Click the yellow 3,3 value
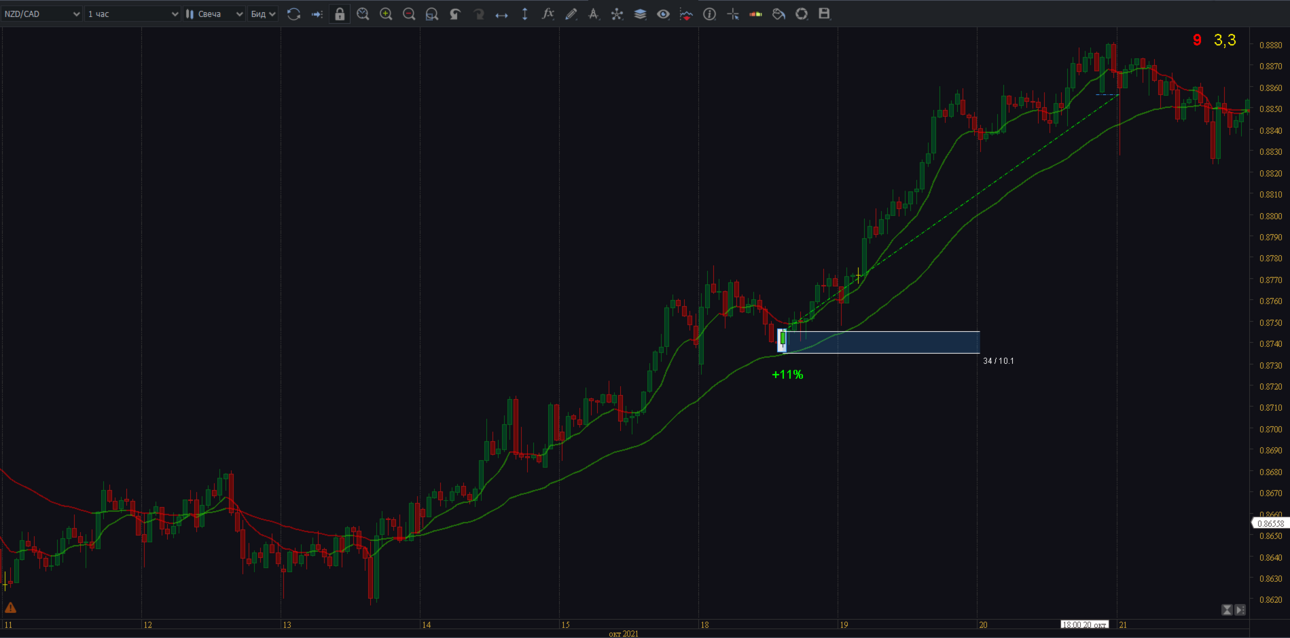Viewport: 1290px width, 638px height. [1225, 40]
